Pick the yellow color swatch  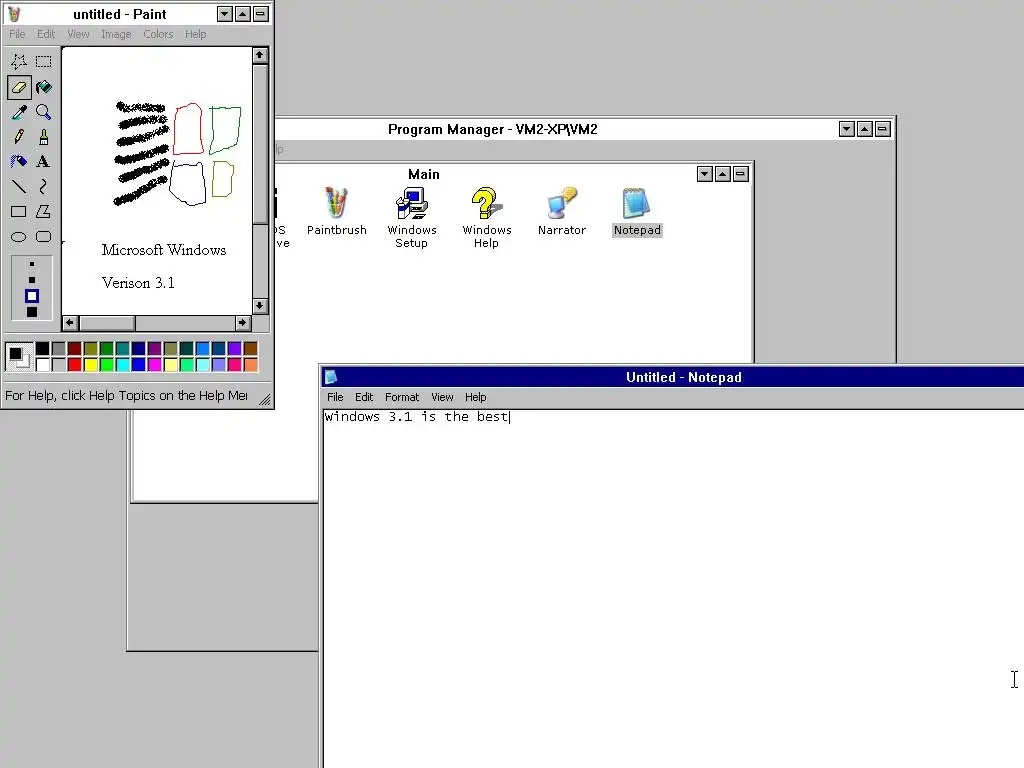[91, 364]
